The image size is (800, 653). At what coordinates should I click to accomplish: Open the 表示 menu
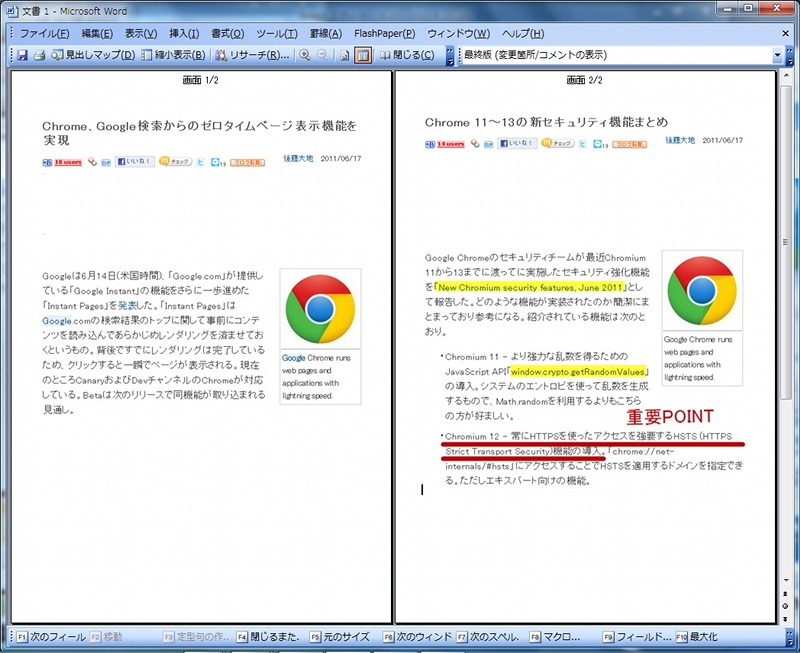141,34
